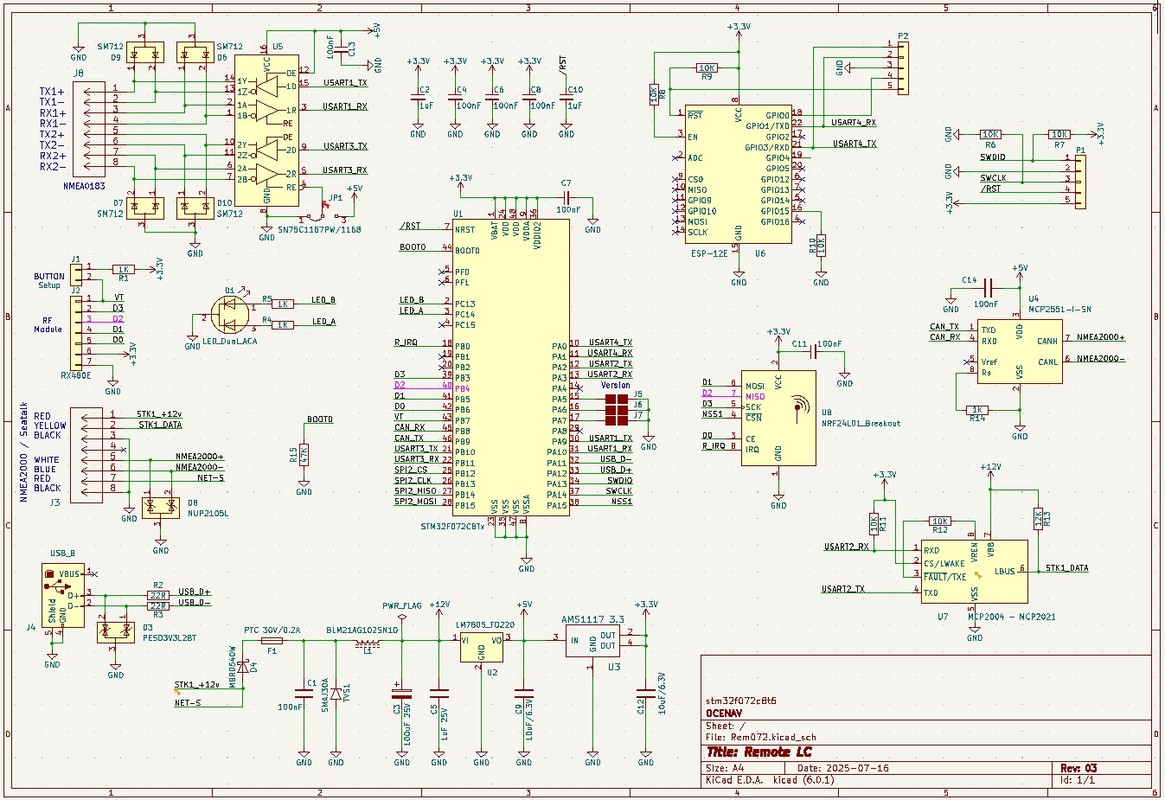Screen dimensions: 1165x800
Task: Click the NRF24L01_Breakout label
Action: (861, 423)
